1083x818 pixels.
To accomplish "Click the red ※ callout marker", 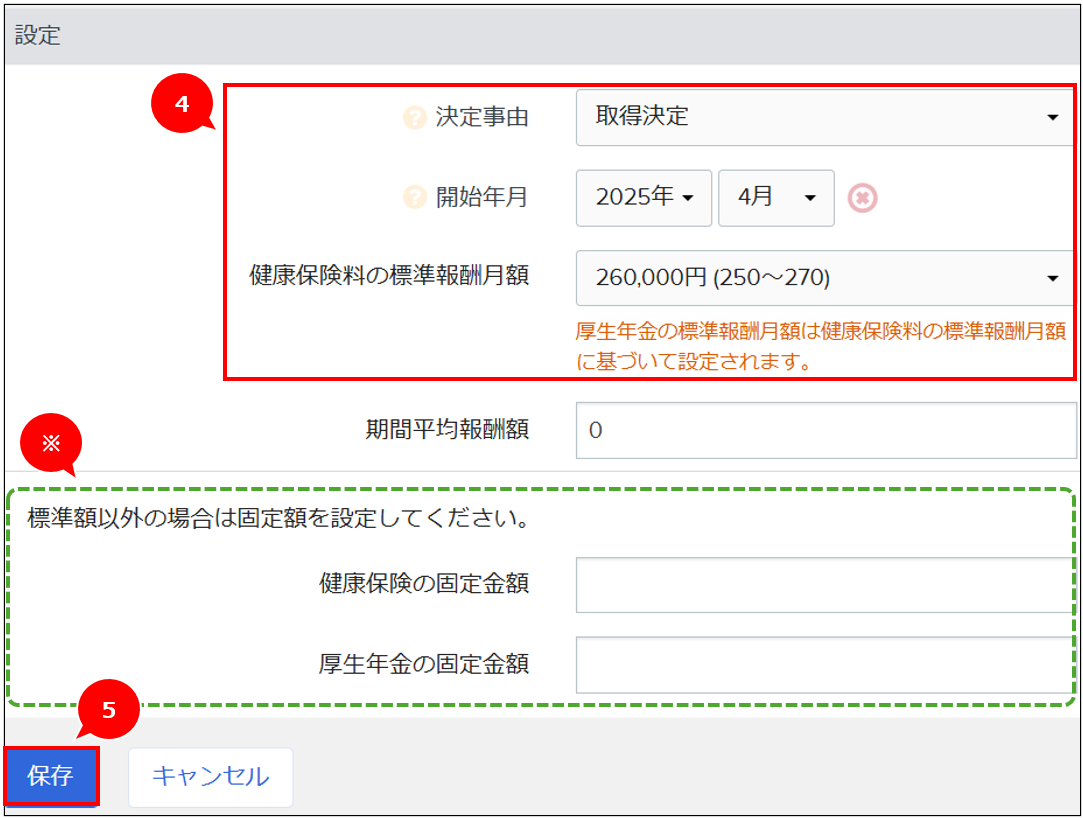I will pyautogui.click(x=50, y=443).
